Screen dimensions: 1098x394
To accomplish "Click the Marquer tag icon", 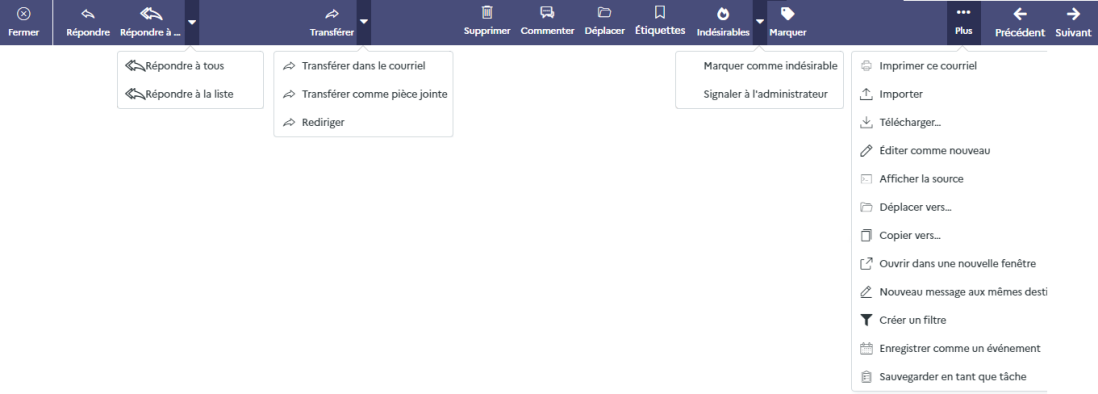I will tap(787, 14).
